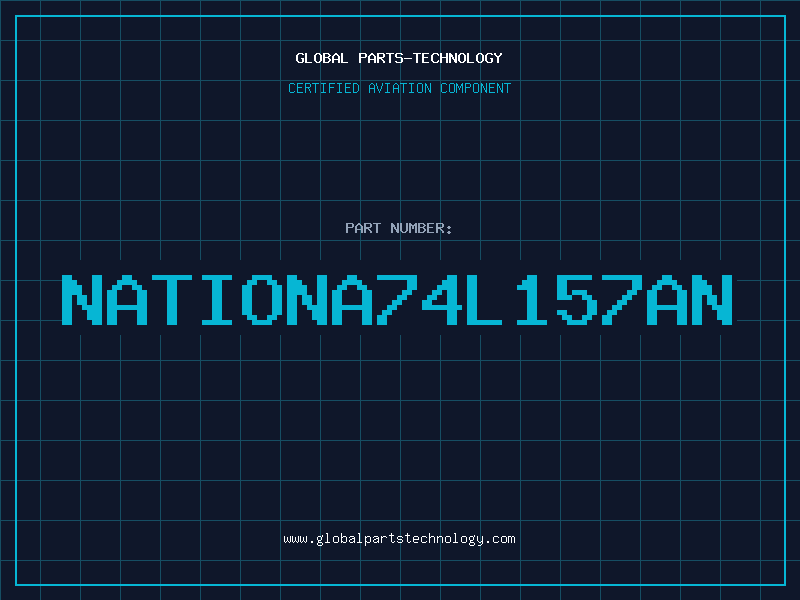Click the word PART in the PART NUMBER: label
This screenshot has width=800, height=600.
[x=363, y=228]
